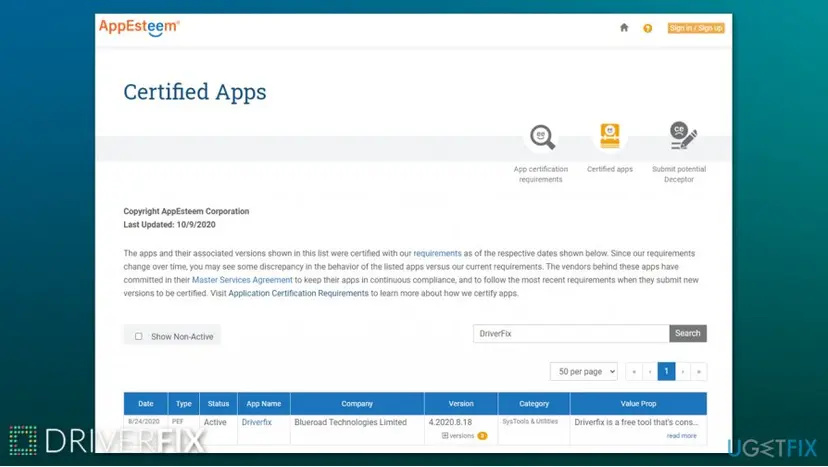
Task: Expand versions plus icon under 4.2020.8.18
Action: (x=445, y=436)
